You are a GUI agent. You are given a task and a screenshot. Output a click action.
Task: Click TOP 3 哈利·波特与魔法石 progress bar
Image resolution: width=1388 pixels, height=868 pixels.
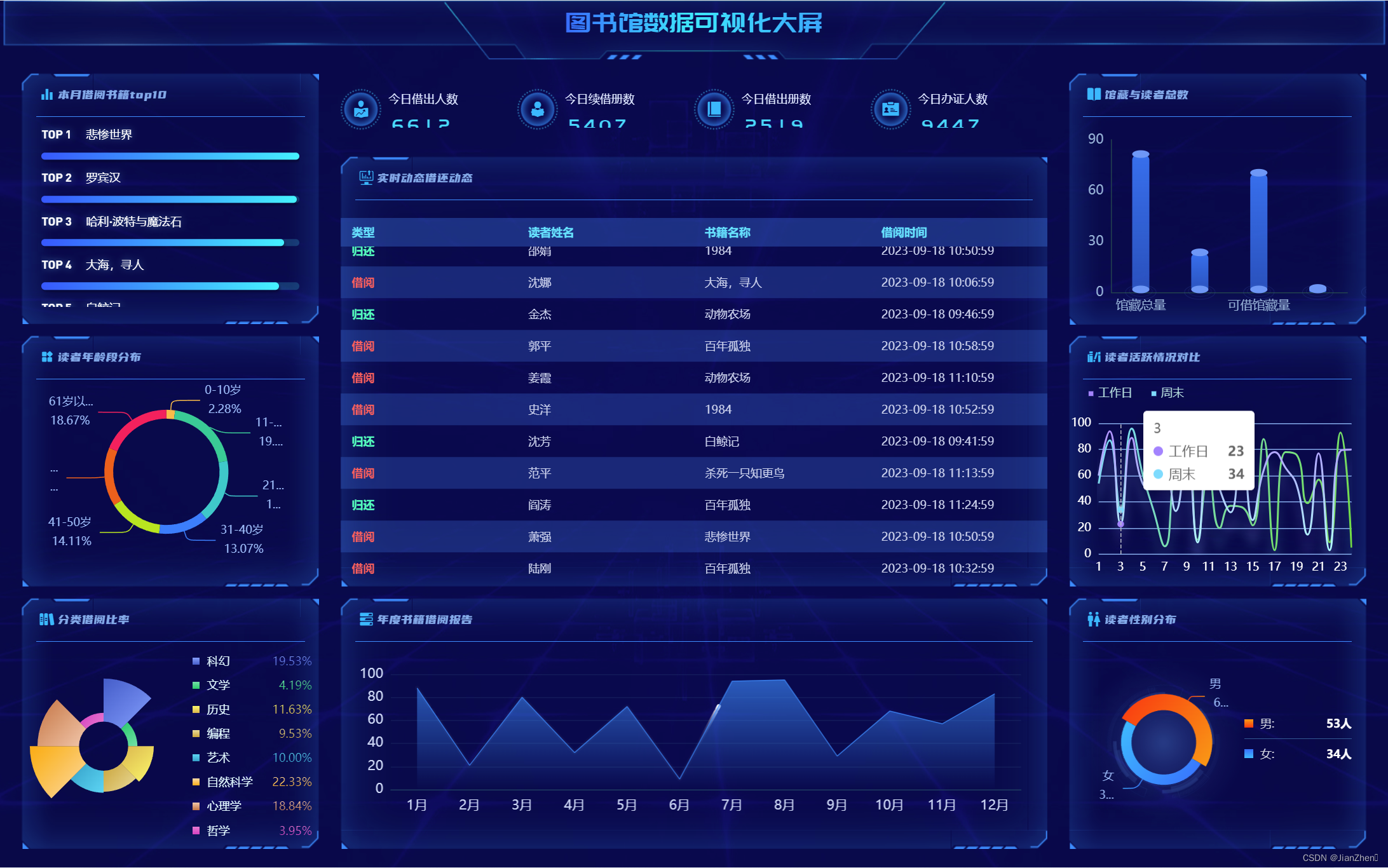(x=170, y=243)
